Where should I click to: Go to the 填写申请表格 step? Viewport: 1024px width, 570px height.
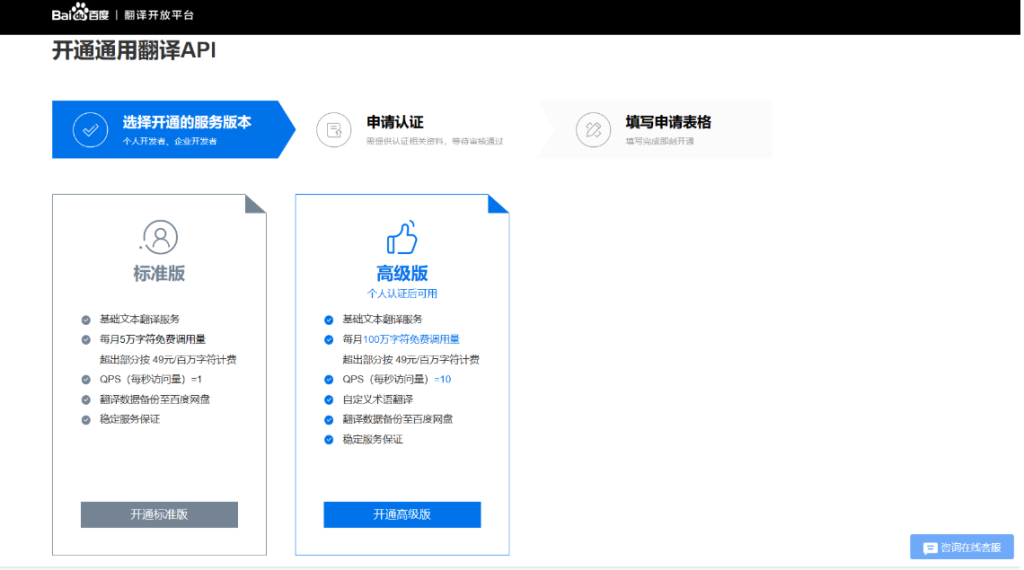(x=655, y=129)
